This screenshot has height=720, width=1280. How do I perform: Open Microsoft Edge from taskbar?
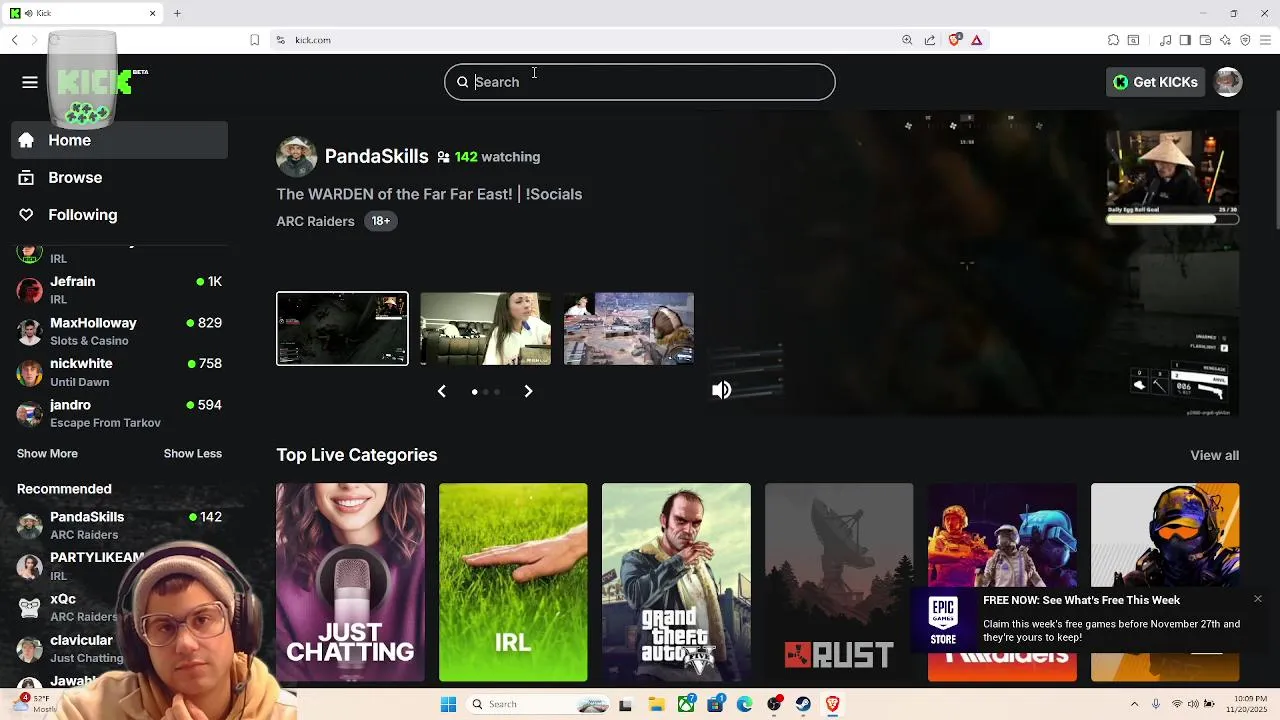tap(744, 704)
